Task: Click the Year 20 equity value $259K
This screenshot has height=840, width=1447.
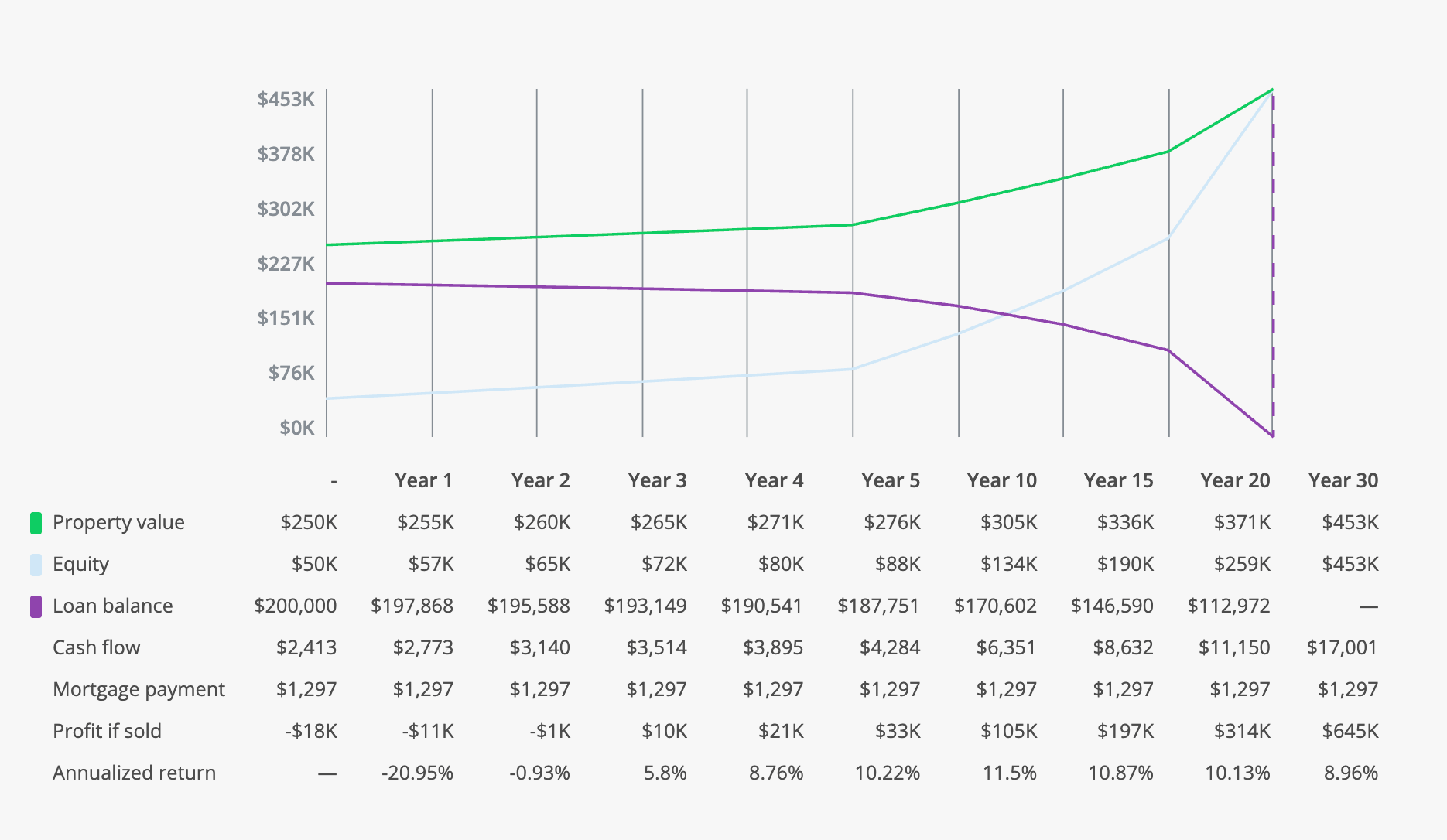Action: coord(1242,564)
